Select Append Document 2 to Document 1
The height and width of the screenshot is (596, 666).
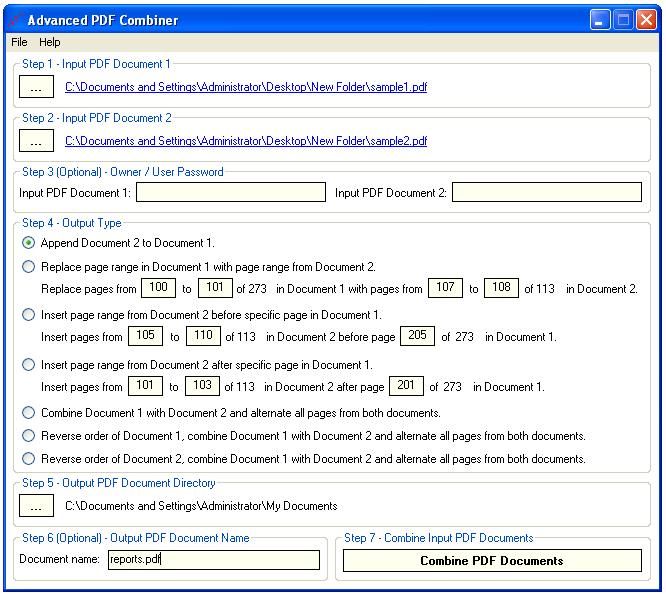pos(28,243)
